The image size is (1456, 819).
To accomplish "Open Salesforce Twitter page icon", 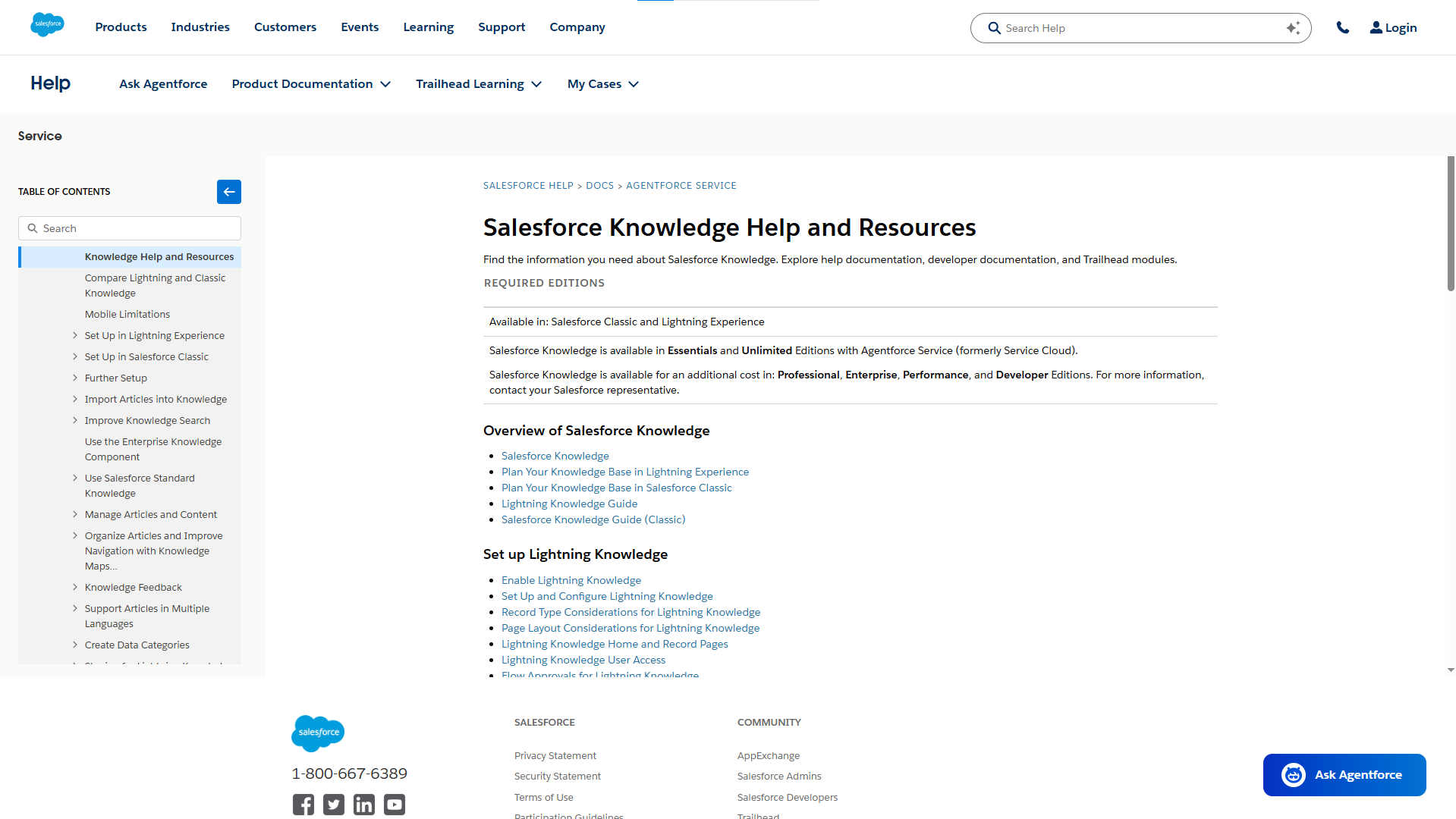I will [x=334, y=805].
